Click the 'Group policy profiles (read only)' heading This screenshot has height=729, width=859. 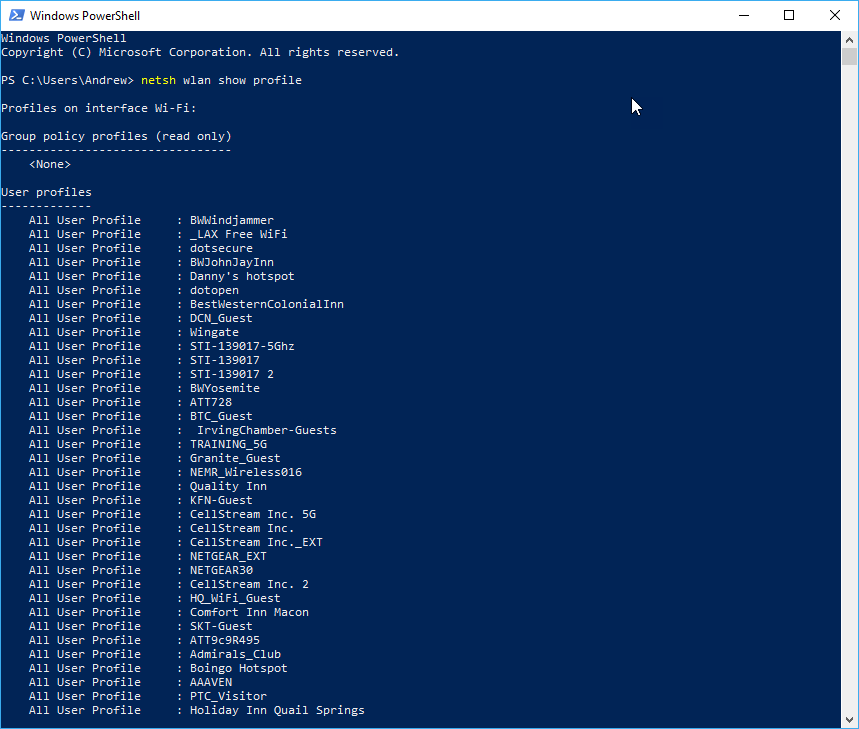[116, 136]
